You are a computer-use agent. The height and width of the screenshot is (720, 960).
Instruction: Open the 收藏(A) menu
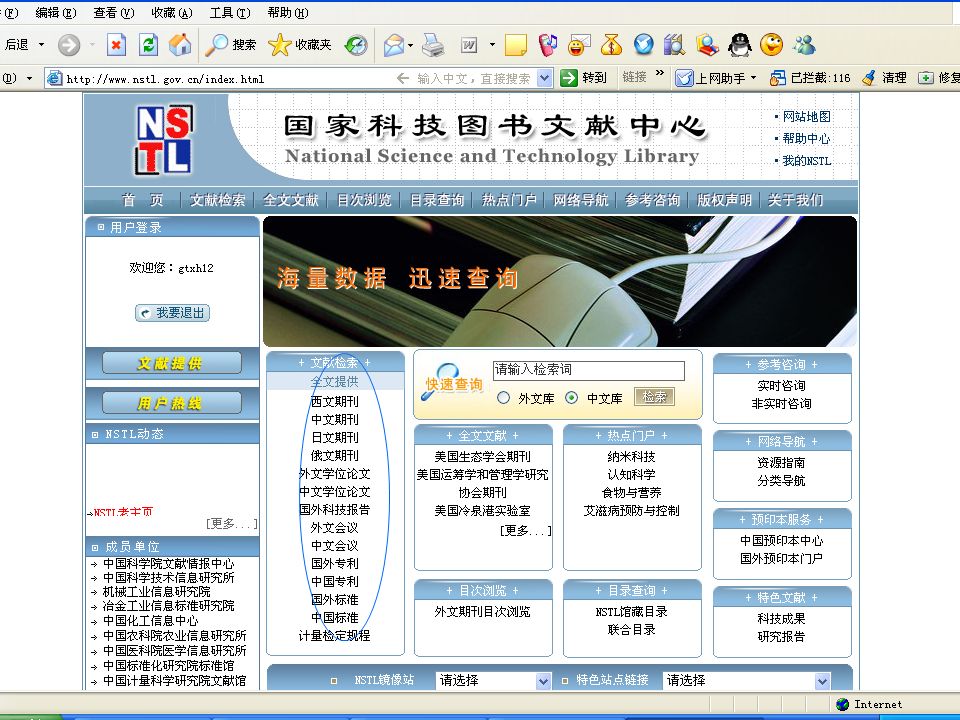[172, 12]
